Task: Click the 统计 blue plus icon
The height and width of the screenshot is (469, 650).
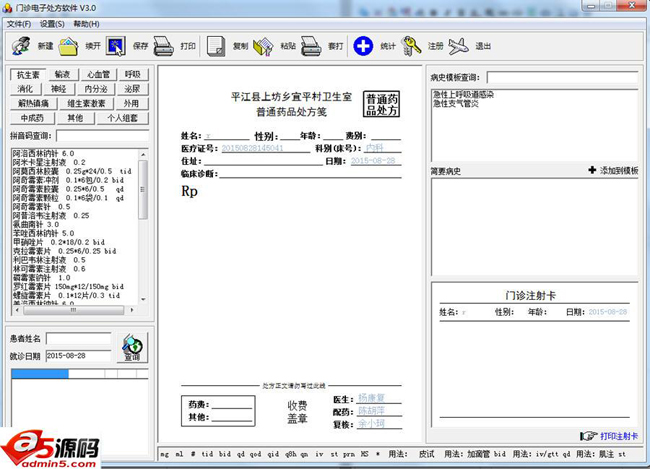Action: point(363,45)
